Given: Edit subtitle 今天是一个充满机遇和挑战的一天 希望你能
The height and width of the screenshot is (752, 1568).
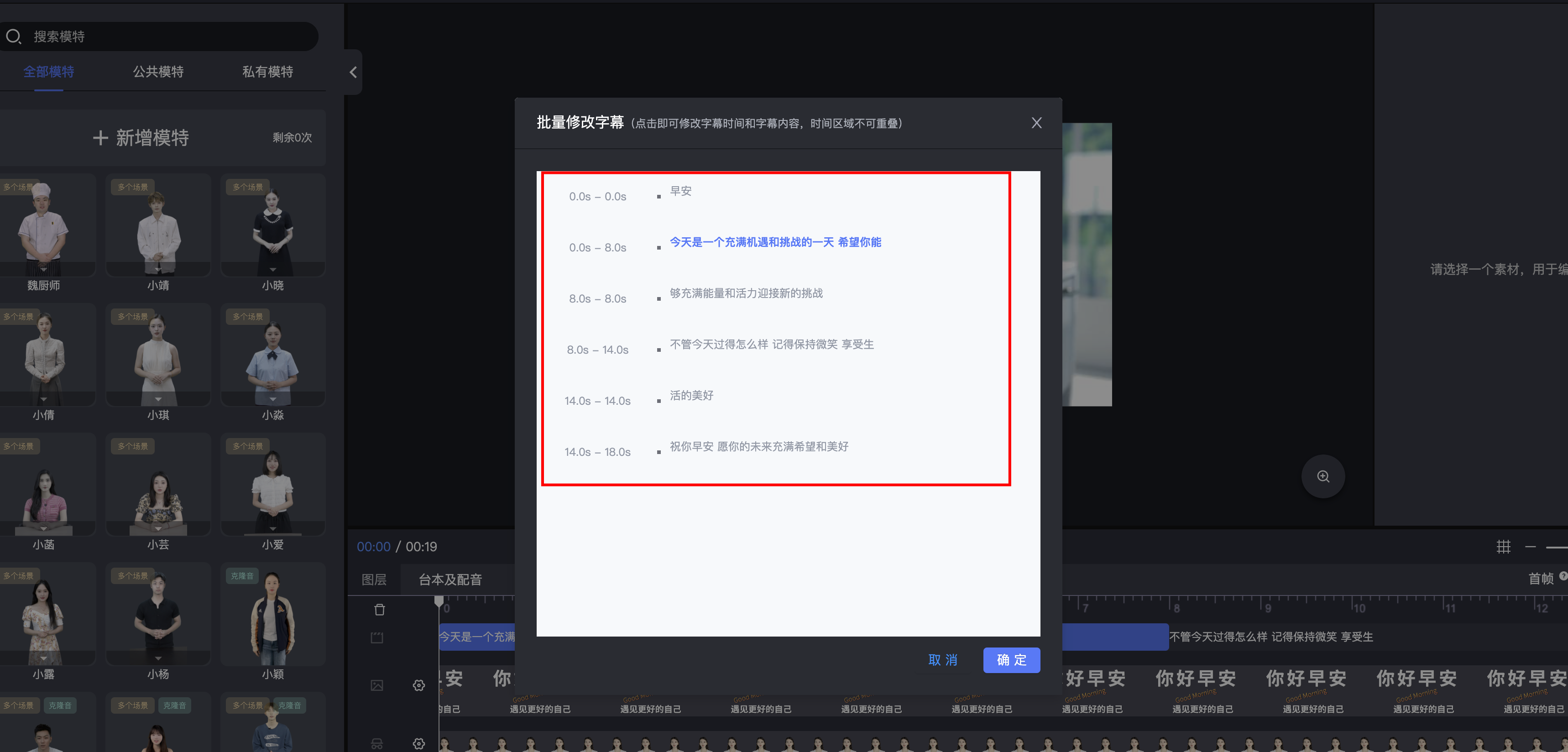Looking at the screenshot, I should 775,242.
